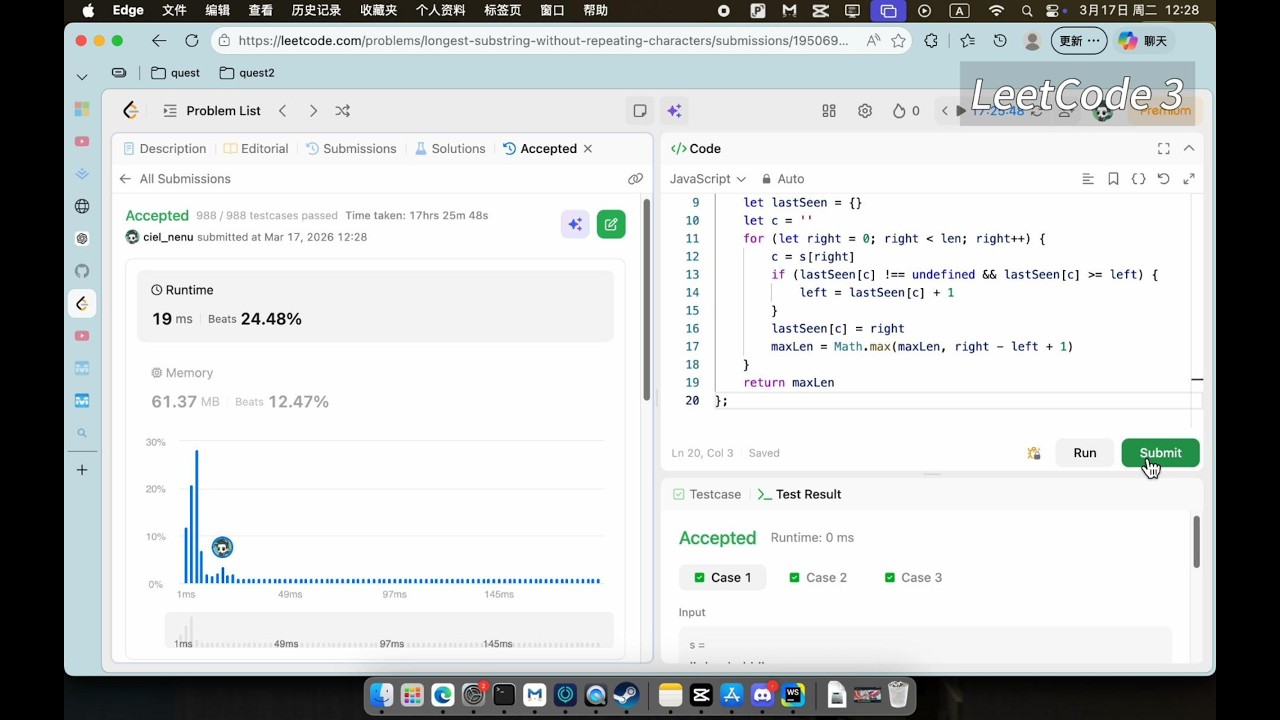The width and height of the screenshot is (1280, 720).
Task: Open the layout grid icon
Action: [x=829, y=111]
